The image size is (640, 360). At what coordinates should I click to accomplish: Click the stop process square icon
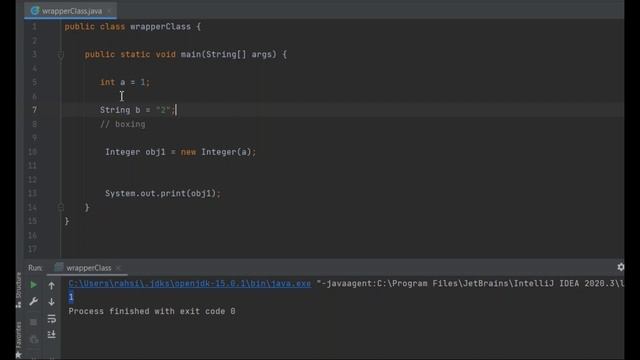[x=33, y=322]
